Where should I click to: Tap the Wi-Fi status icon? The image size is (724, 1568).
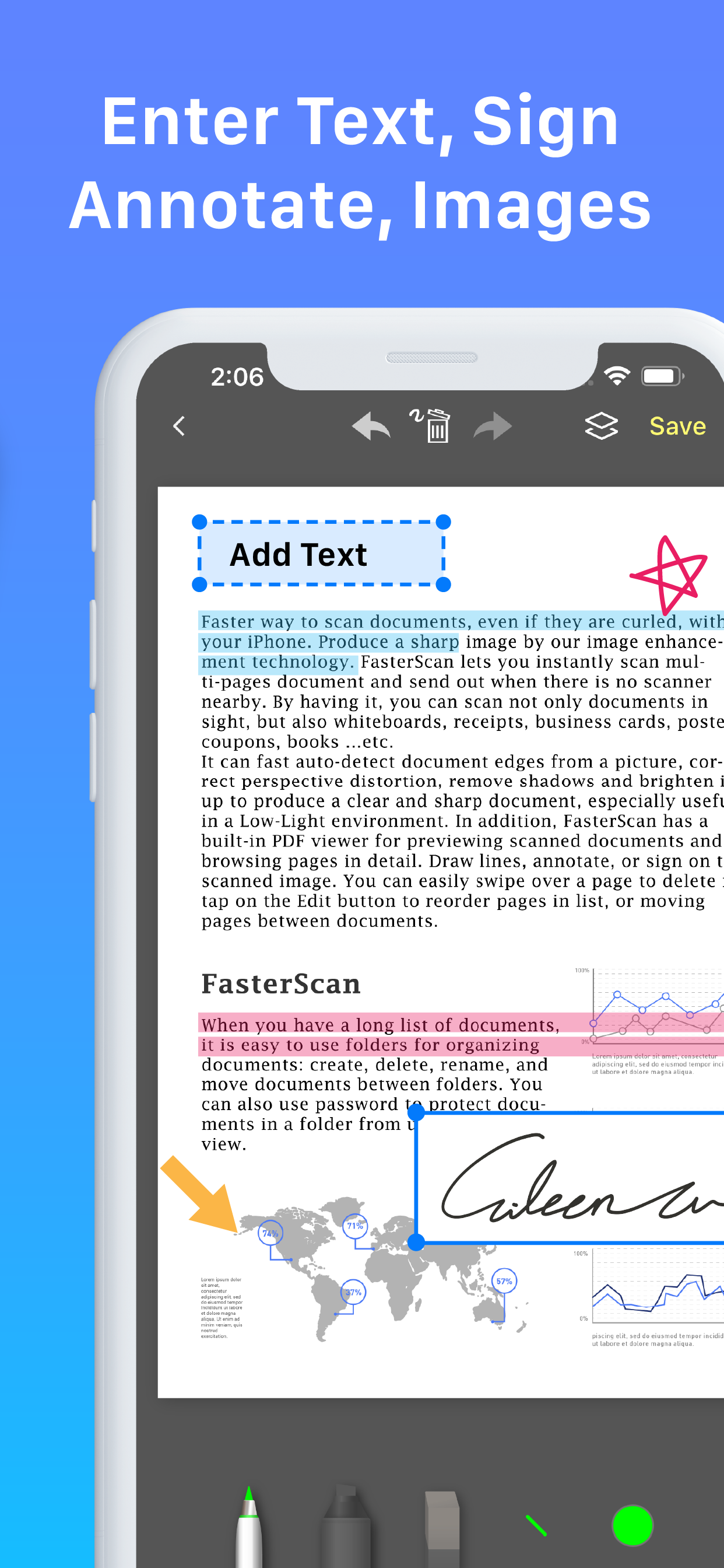click(x=617, y=376)
